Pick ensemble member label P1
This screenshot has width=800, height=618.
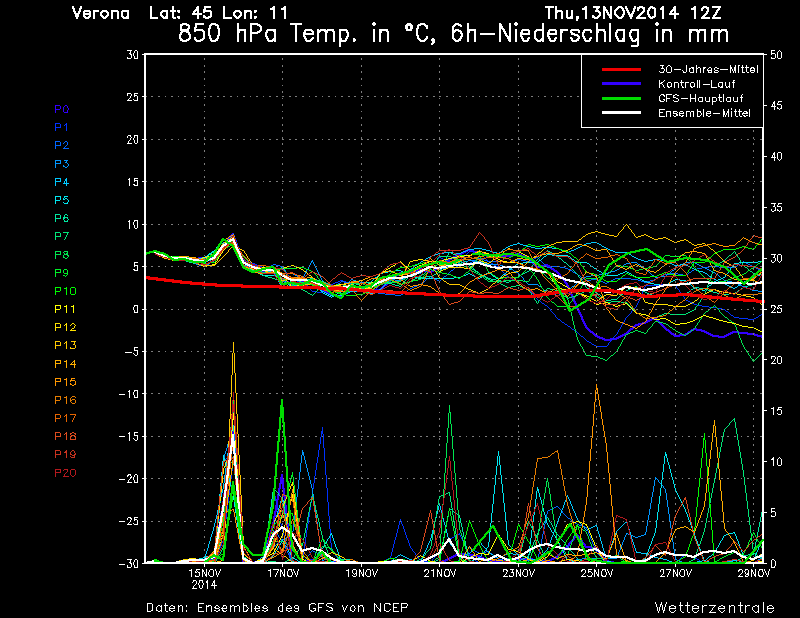pos(62,127)
